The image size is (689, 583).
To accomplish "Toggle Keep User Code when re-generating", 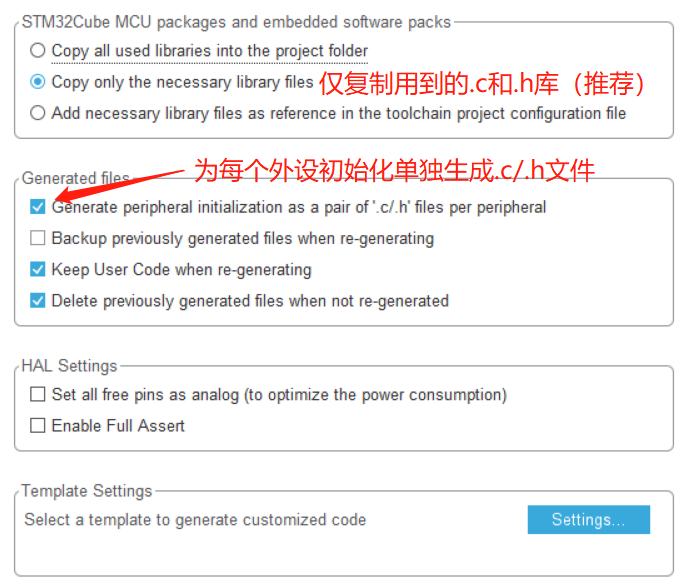I will pos(38,269).
